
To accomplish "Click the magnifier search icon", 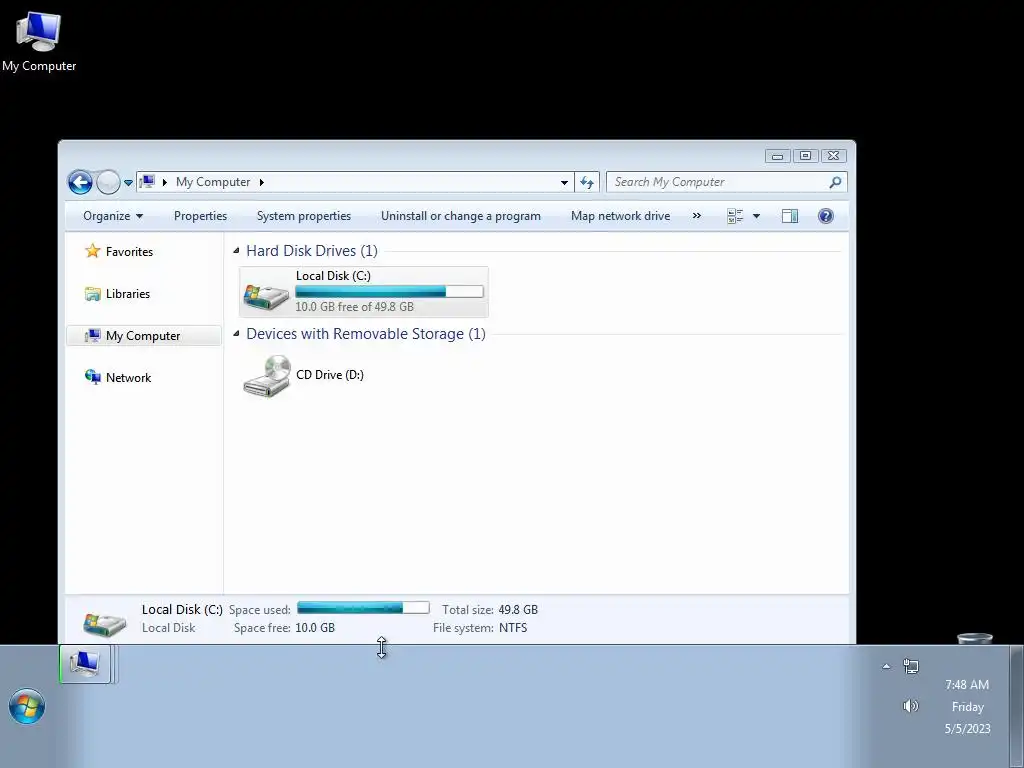I will pyautogui.click(x=835, y=182).
